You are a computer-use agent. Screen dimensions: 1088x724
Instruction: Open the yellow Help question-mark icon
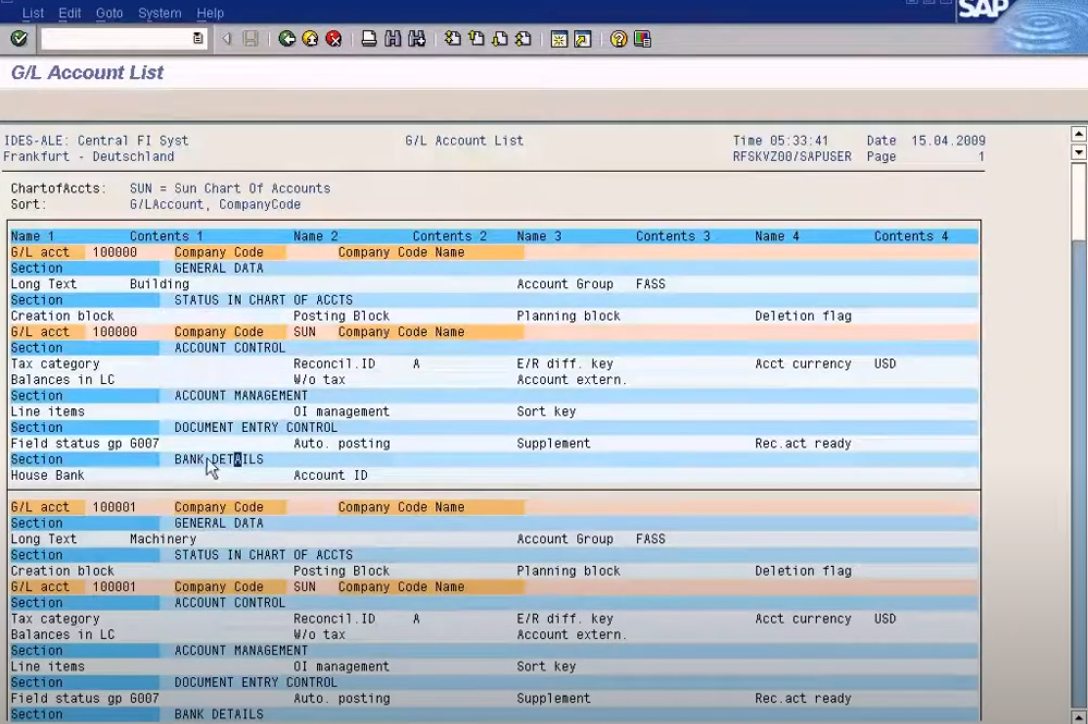tap(618, 39)
